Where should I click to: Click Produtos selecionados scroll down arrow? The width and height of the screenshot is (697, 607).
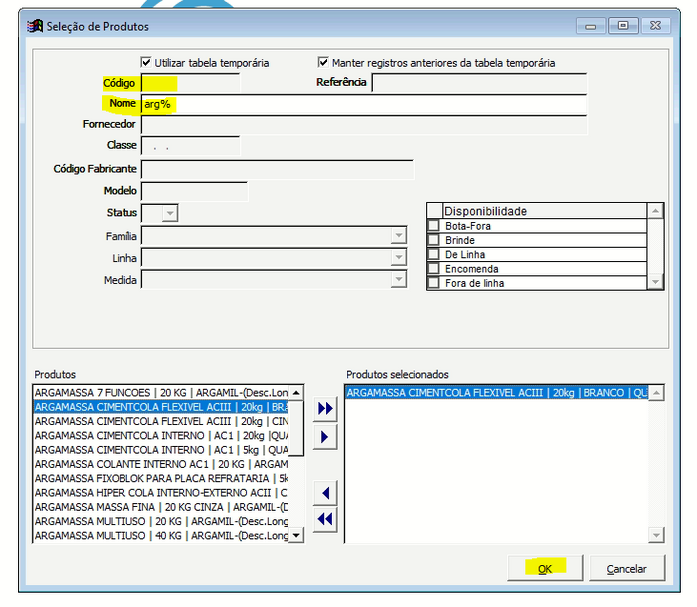coord(656,535)
